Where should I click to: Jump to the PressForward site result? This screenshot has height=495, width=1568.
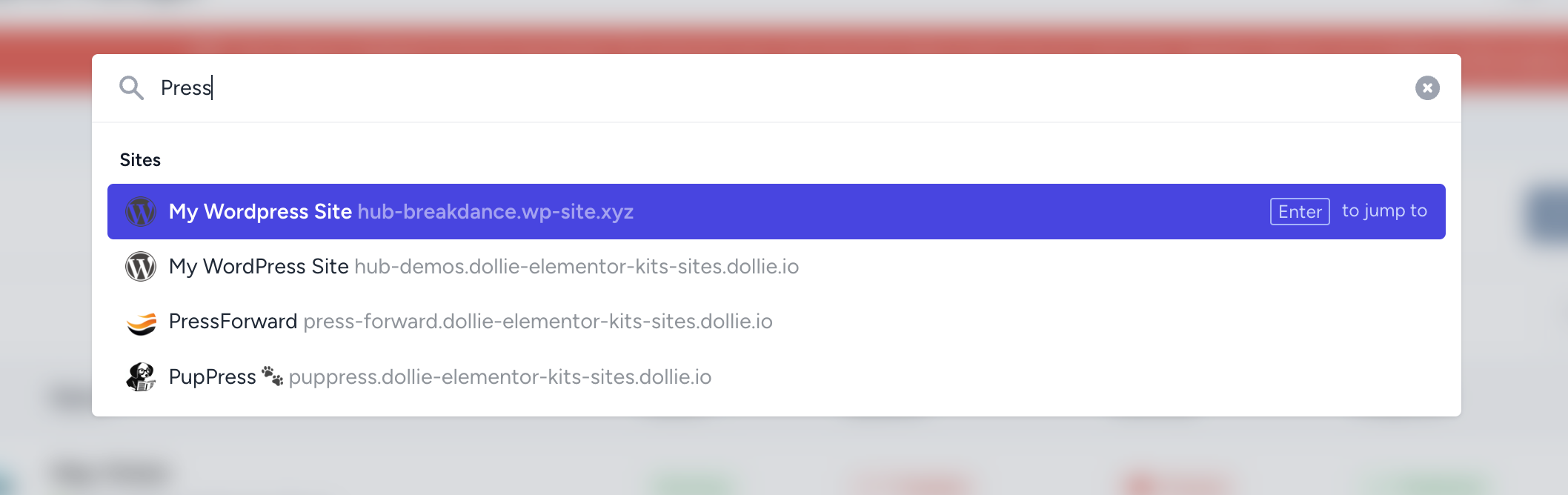pyautogui.click(x=233, y=322)
